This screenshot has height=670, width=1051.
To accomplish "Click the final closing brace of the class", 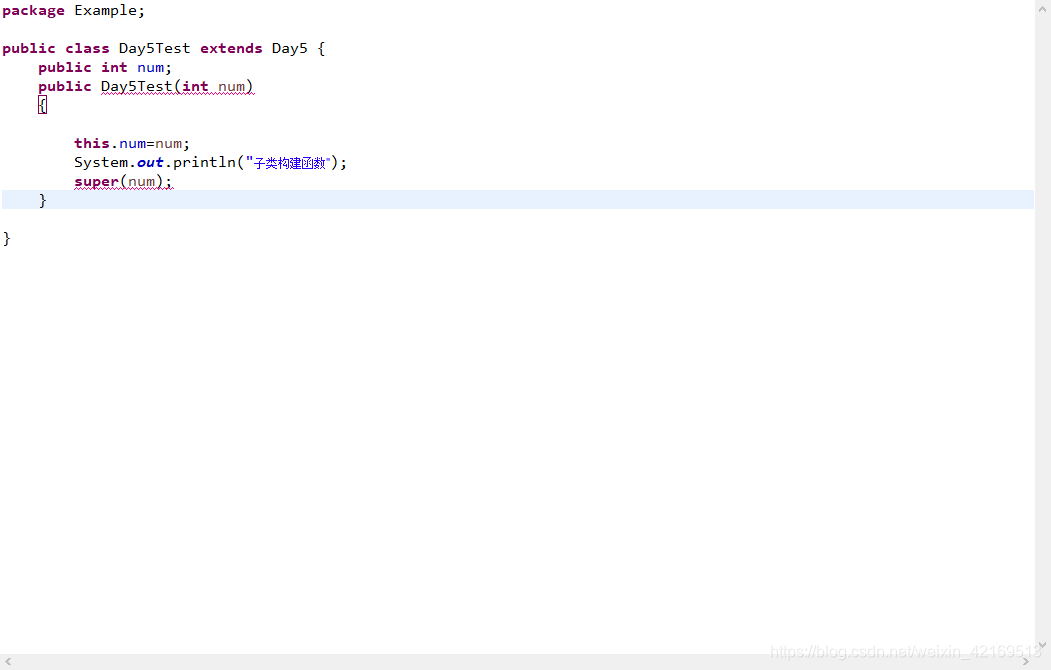I will 6,238.
